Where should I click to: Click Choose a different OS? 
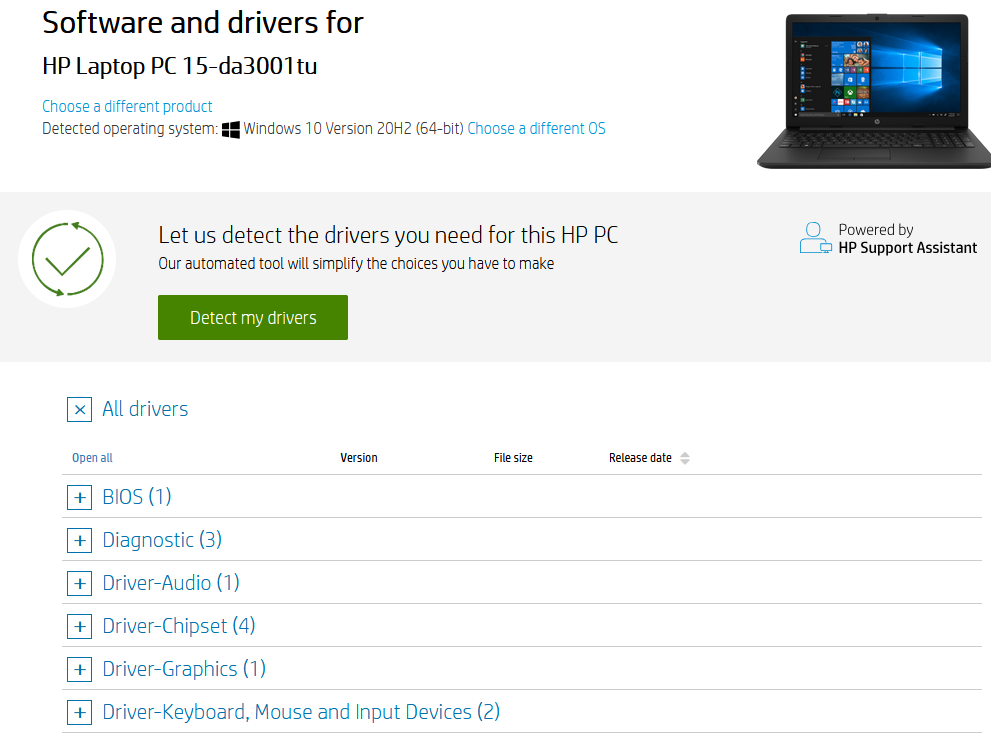pyautogui.click(x=536, y=128)
